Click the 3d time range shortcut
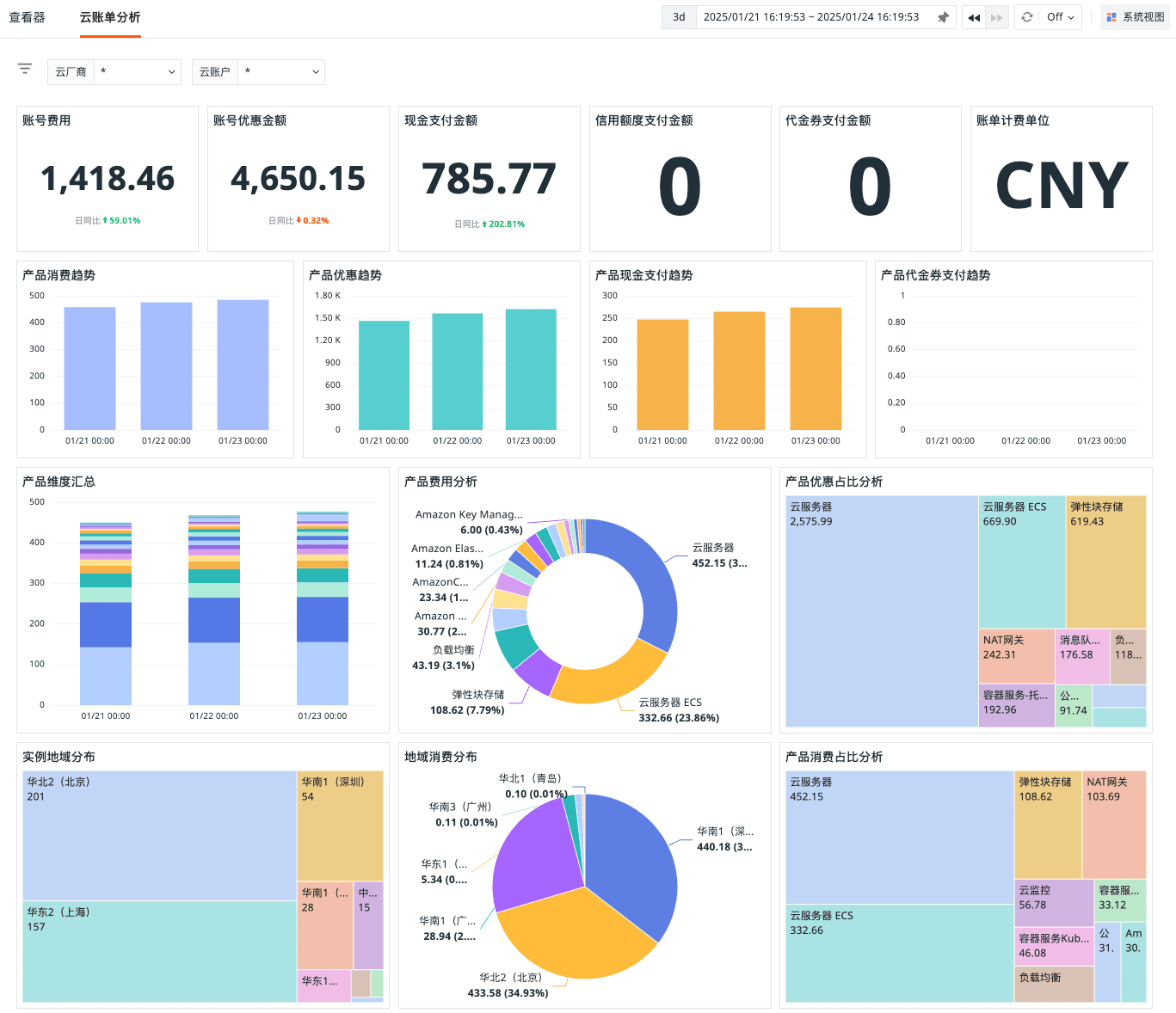Screen dimensions: 1176x1013 (679, 17)
